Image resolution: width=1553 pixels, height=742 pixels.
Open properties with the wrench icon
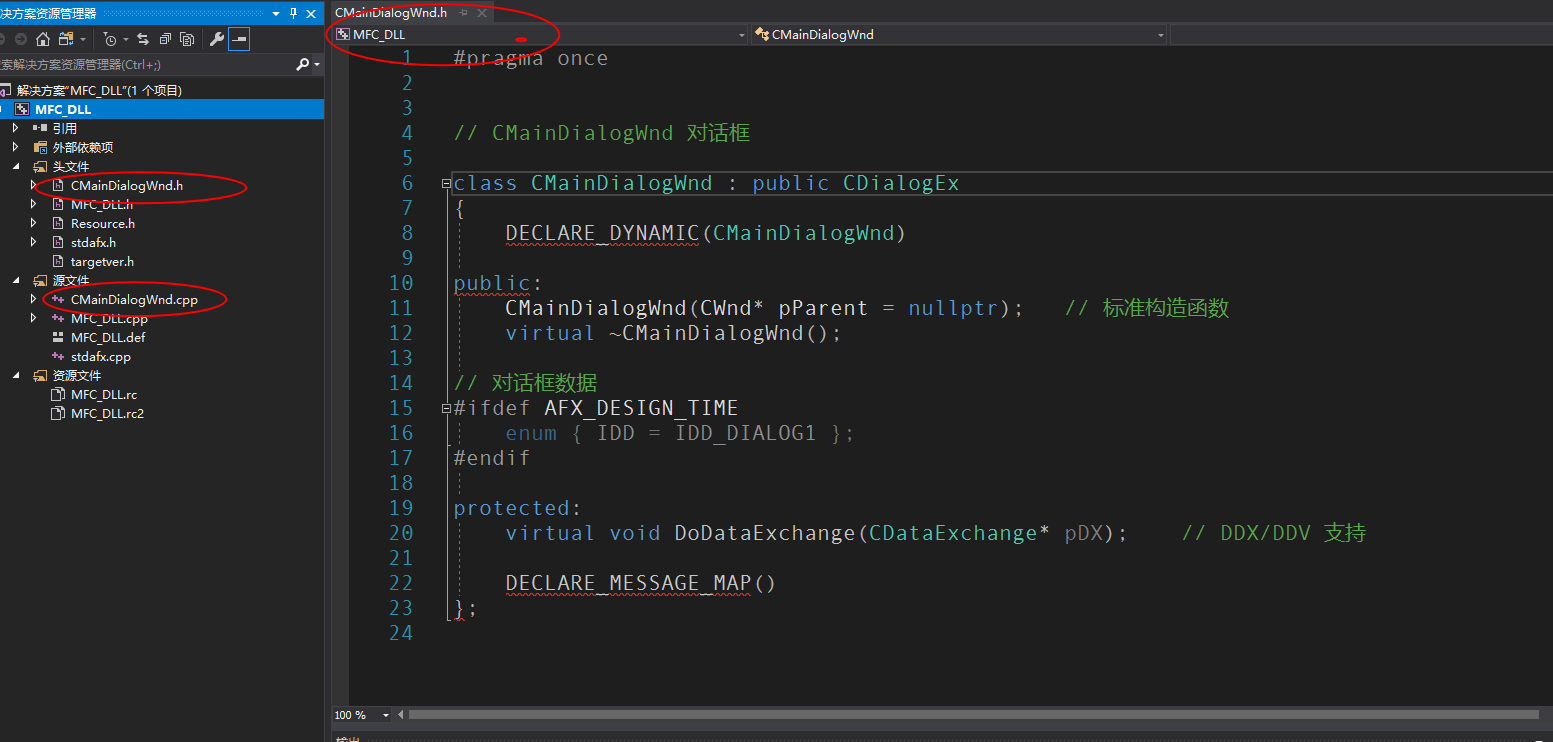pyautogui.click(x=216, y=39)
